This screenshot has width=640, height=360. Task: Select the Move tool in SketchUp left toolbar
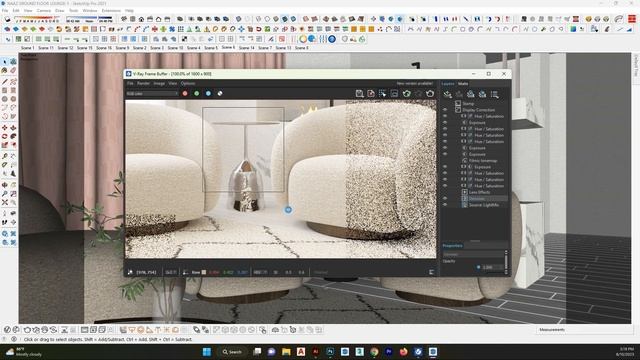point(4,128)
